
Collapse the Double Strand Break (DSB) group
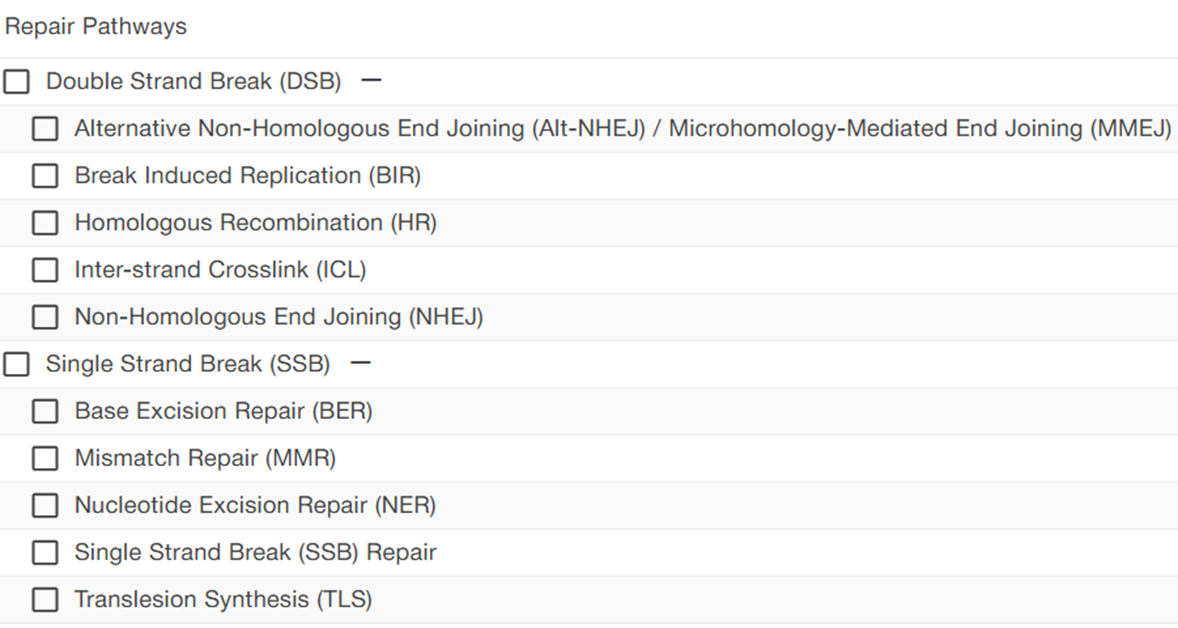[371, 81]
